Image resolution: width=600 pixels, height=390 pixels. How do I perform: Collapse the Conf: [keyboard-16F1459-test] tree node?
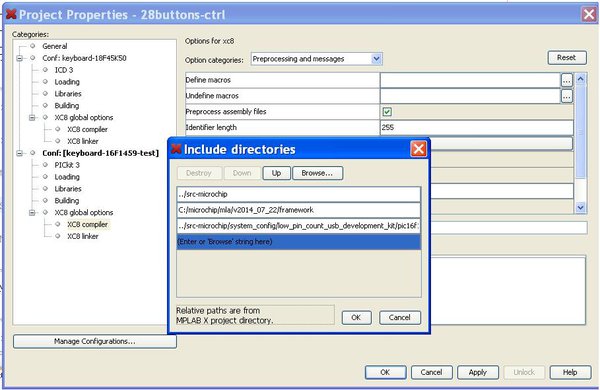pos(20,153)
